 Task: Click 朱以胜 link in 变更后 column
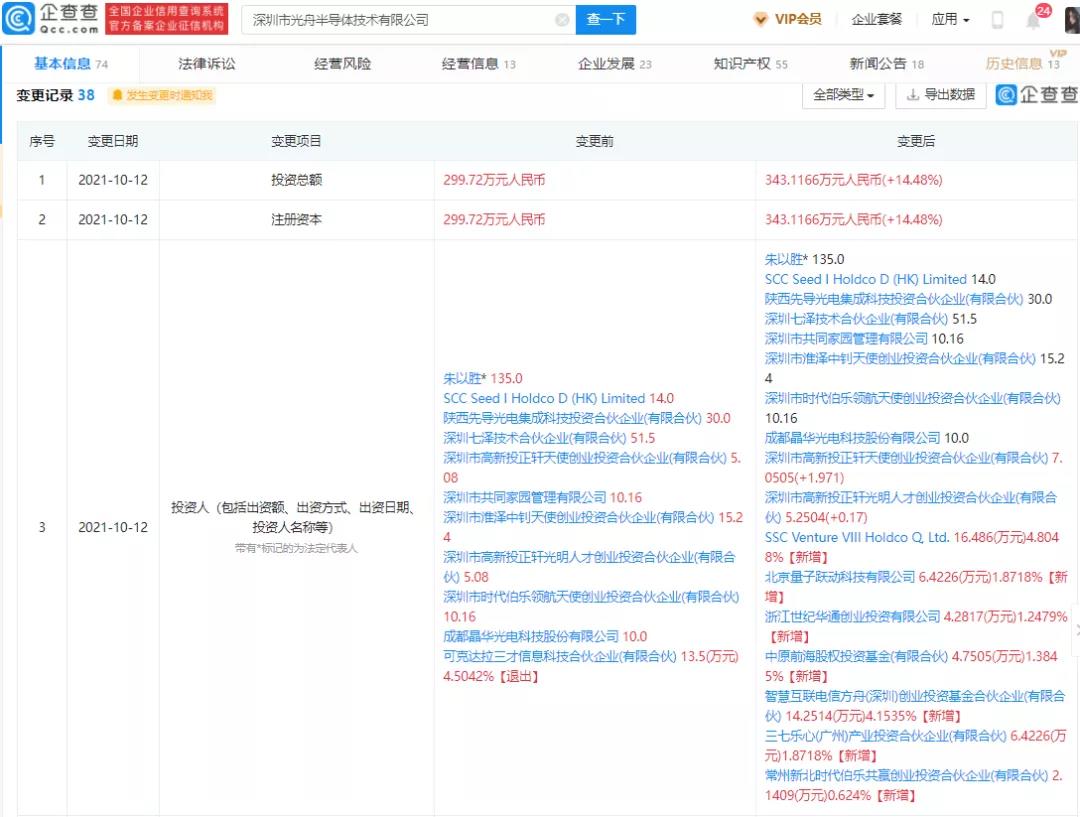[784, 259]
